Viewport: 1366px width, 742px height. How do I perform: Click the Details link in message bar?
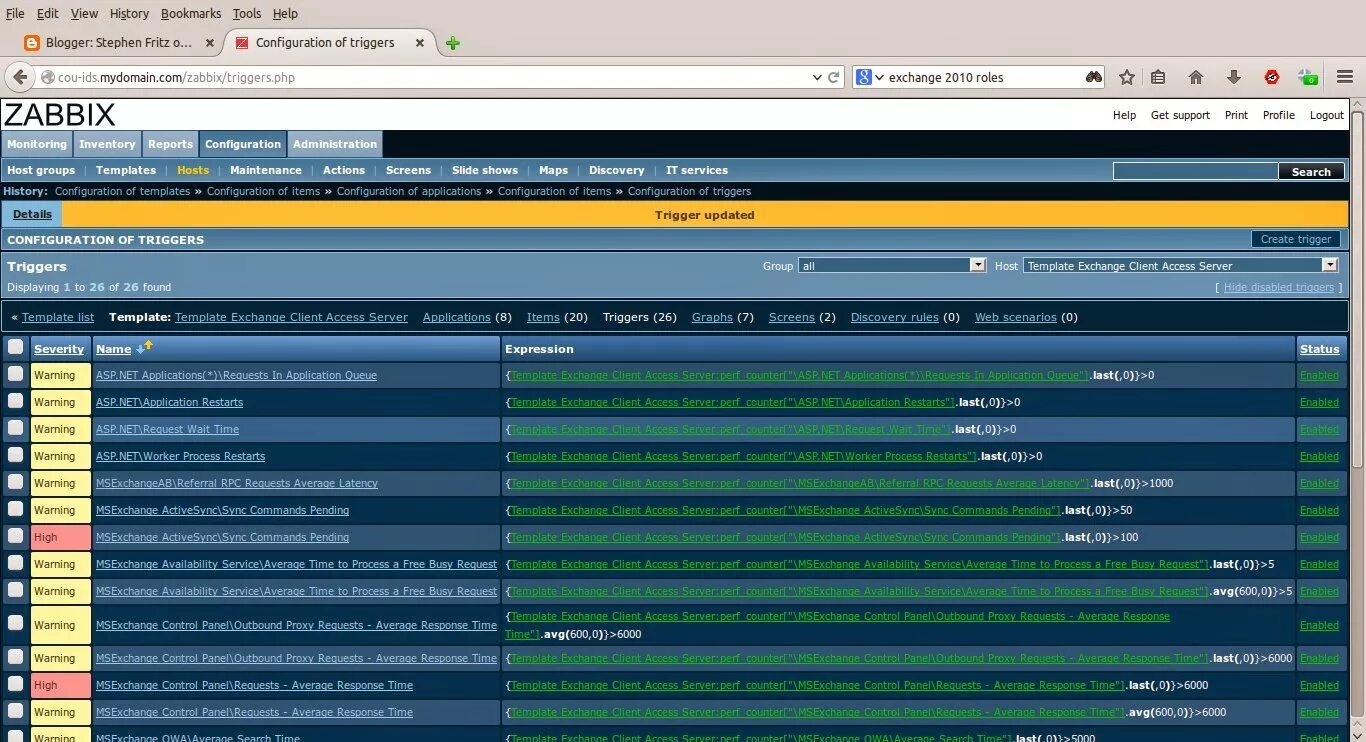[32, 214]
